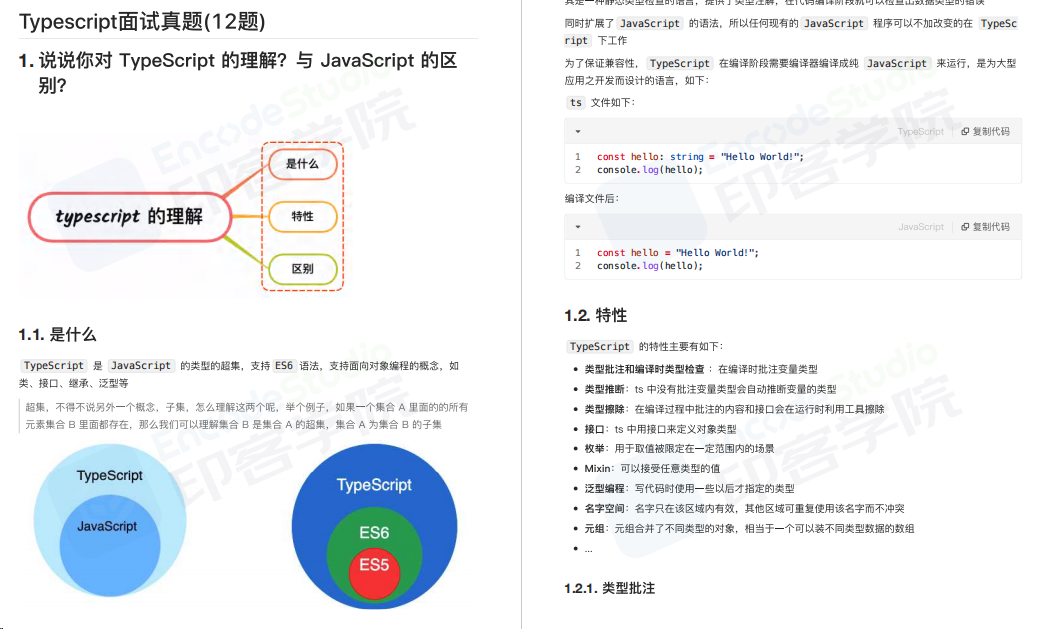Click the ts inline code tag

pos(576,102)
